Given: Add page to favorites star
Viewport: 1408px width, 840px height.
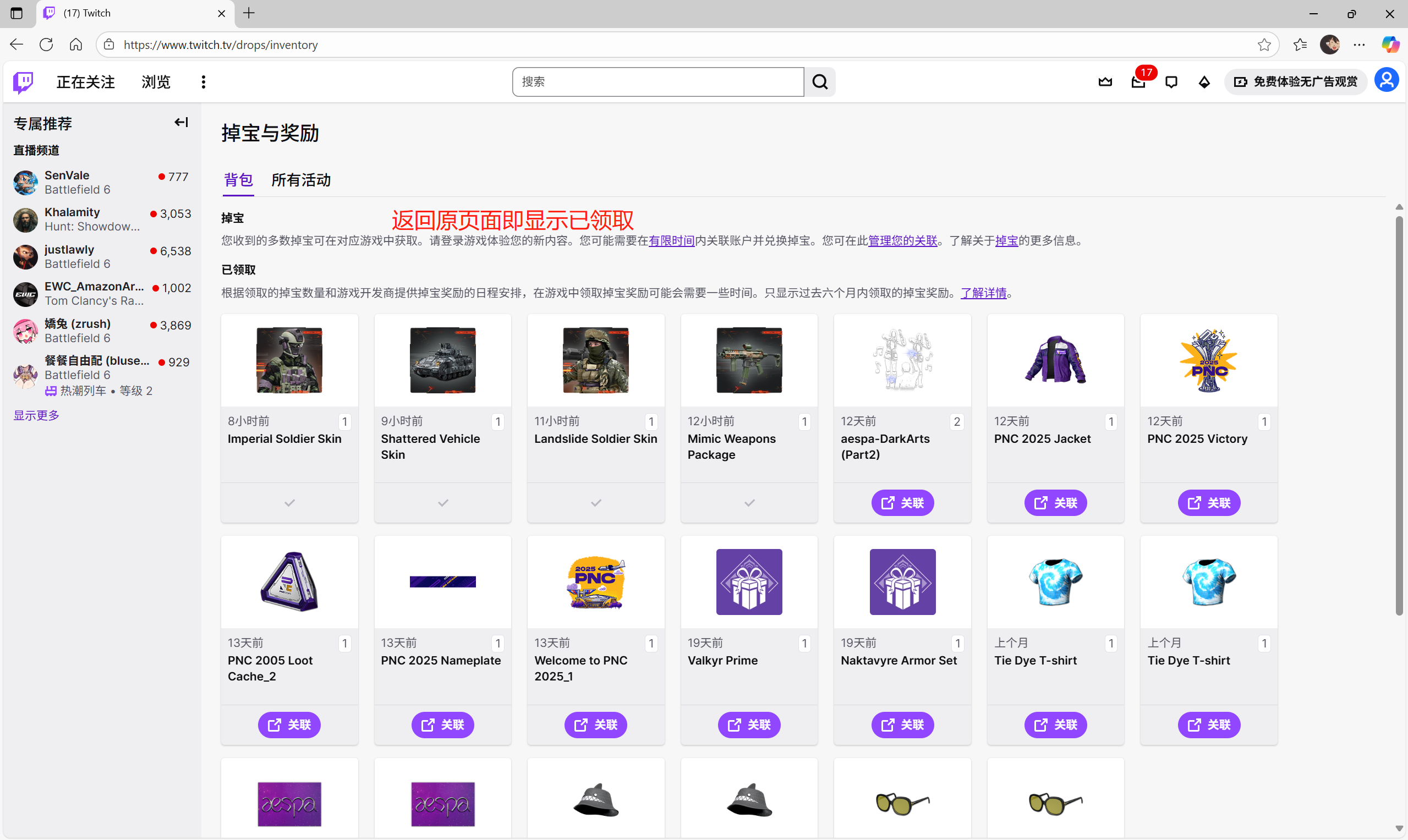Looking at the screenshot, I should click(x=1264, y=45).
